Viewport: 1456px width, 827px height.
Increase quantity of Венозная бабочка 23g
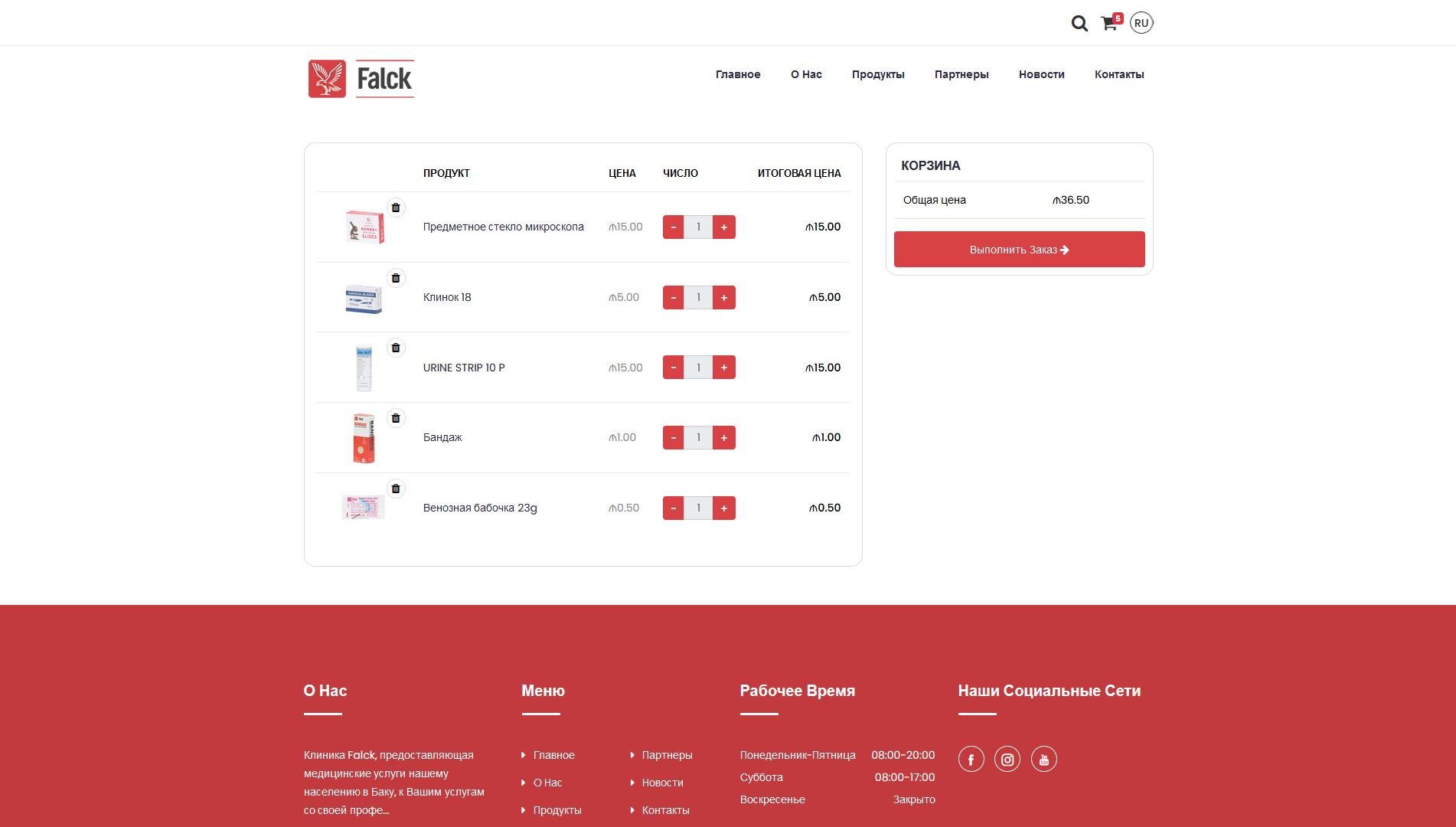pos(723,508)
